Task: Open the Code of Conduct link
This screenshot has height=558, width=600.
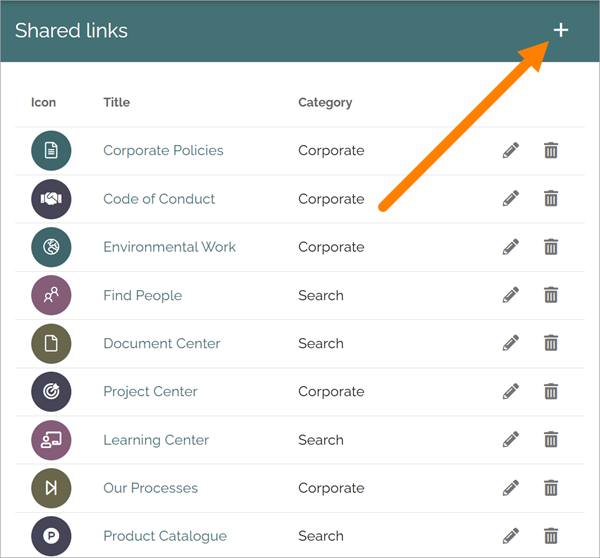Action: (159, 199)
